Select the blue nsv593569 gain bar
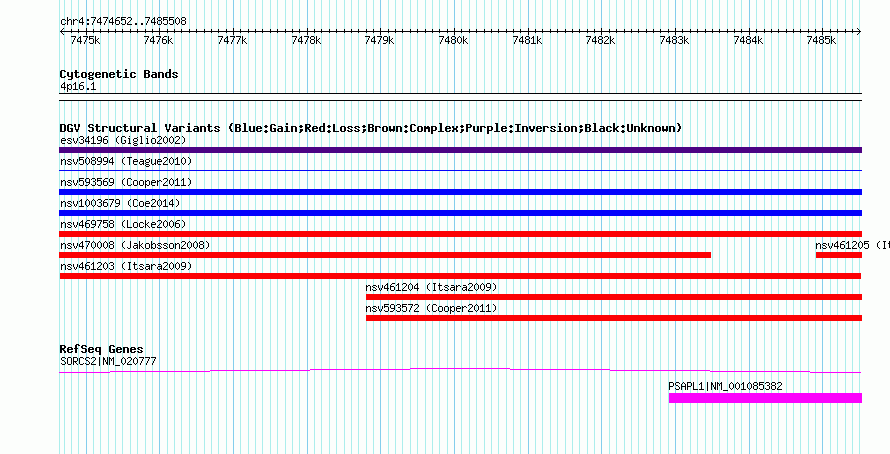This screenshot has width=890, height=454. [460, 192]
